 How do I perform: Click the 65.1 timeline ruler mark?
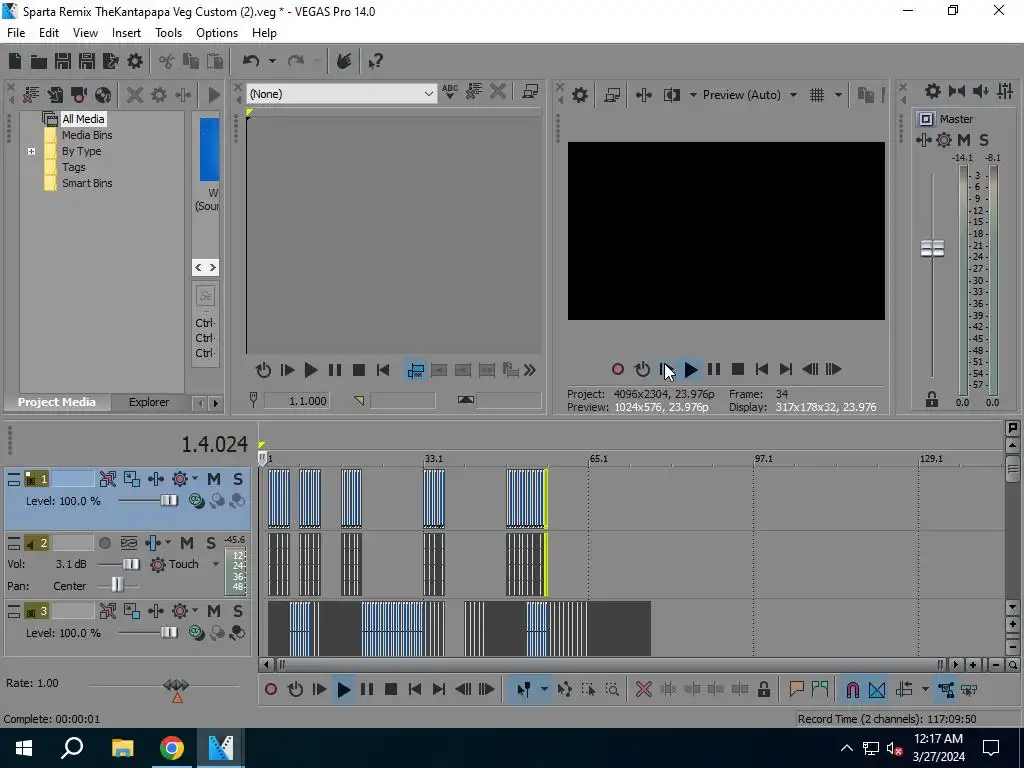598,459
